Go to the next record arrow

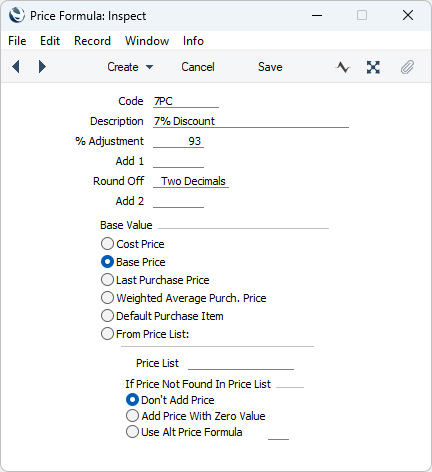click(x=42, y=67)
